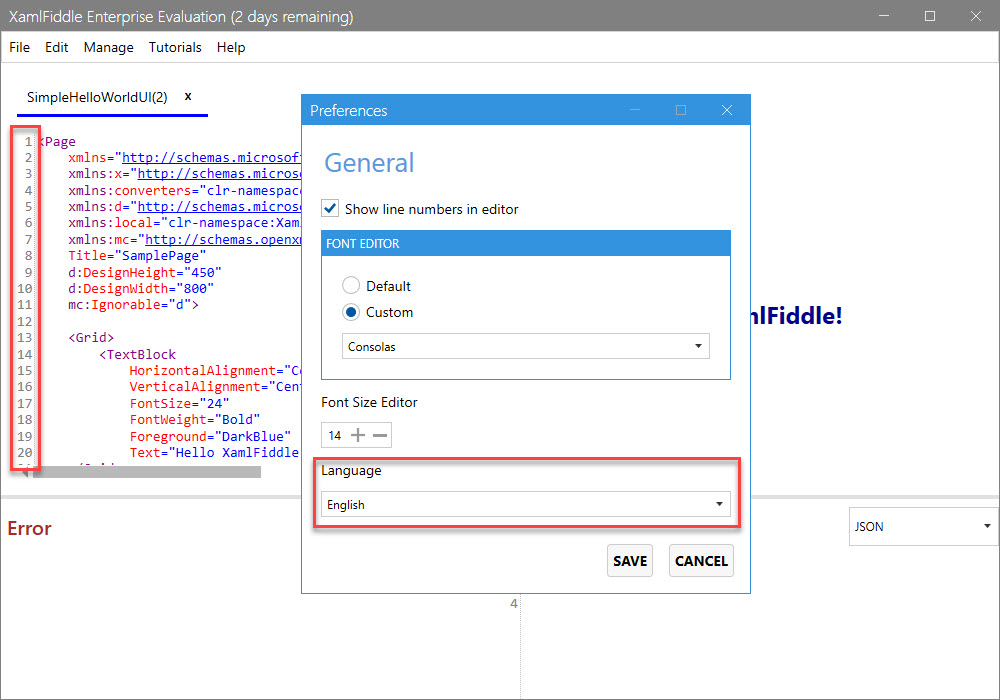Select the Default font radio button
1000x700 pixels.
point(351,285)
